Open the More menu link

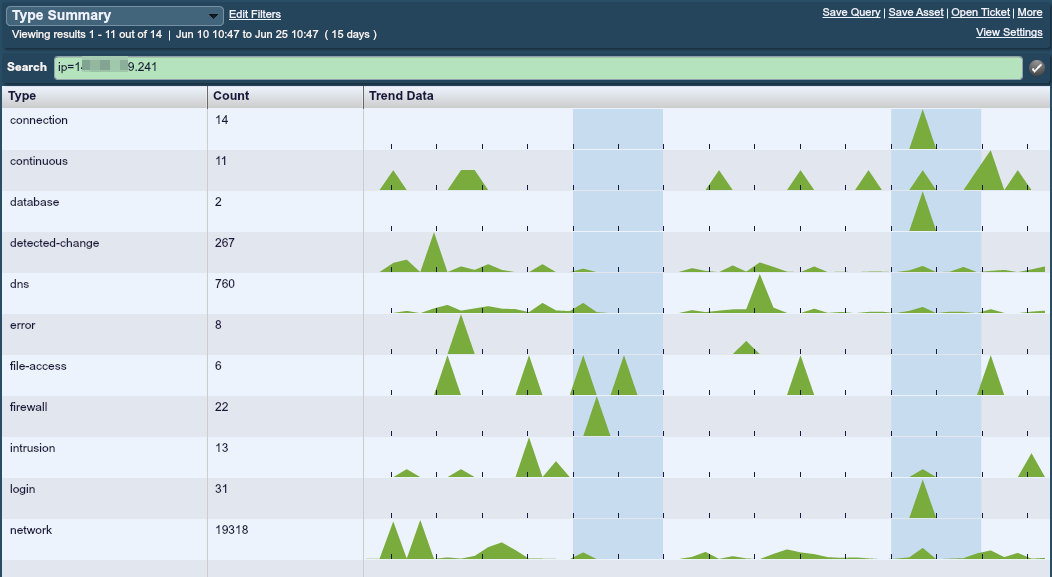1030,12
